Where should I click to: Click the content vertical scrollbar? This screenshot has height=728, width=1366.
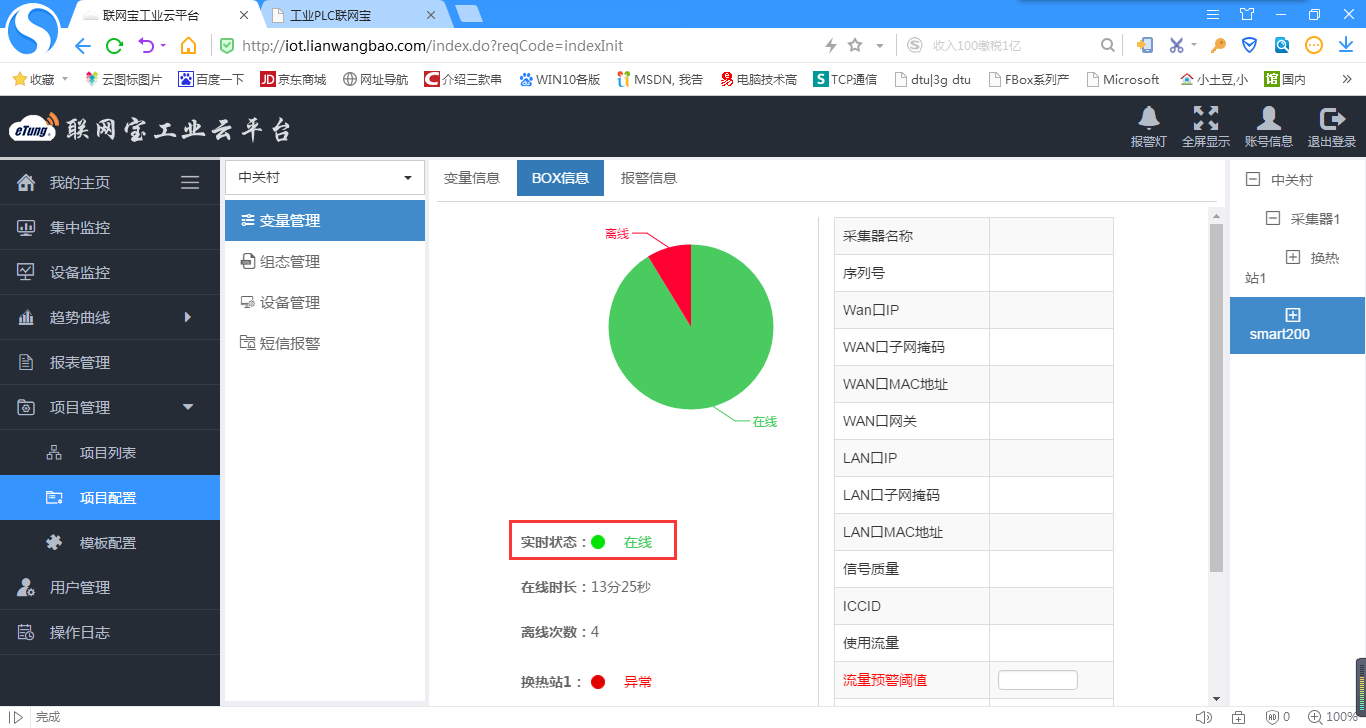click(1216, 398)
